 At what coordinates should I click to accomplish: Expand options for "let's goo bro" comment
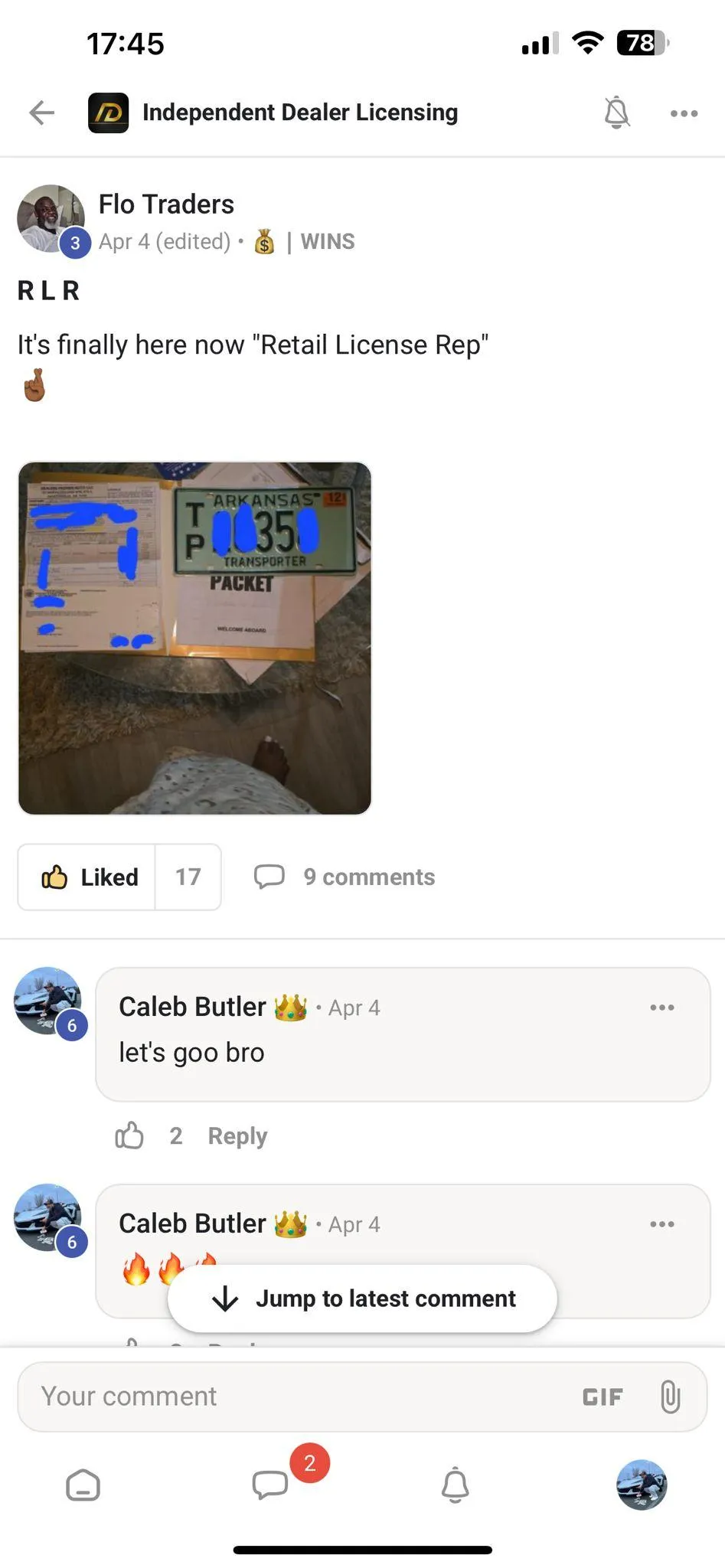point(662,1007)
